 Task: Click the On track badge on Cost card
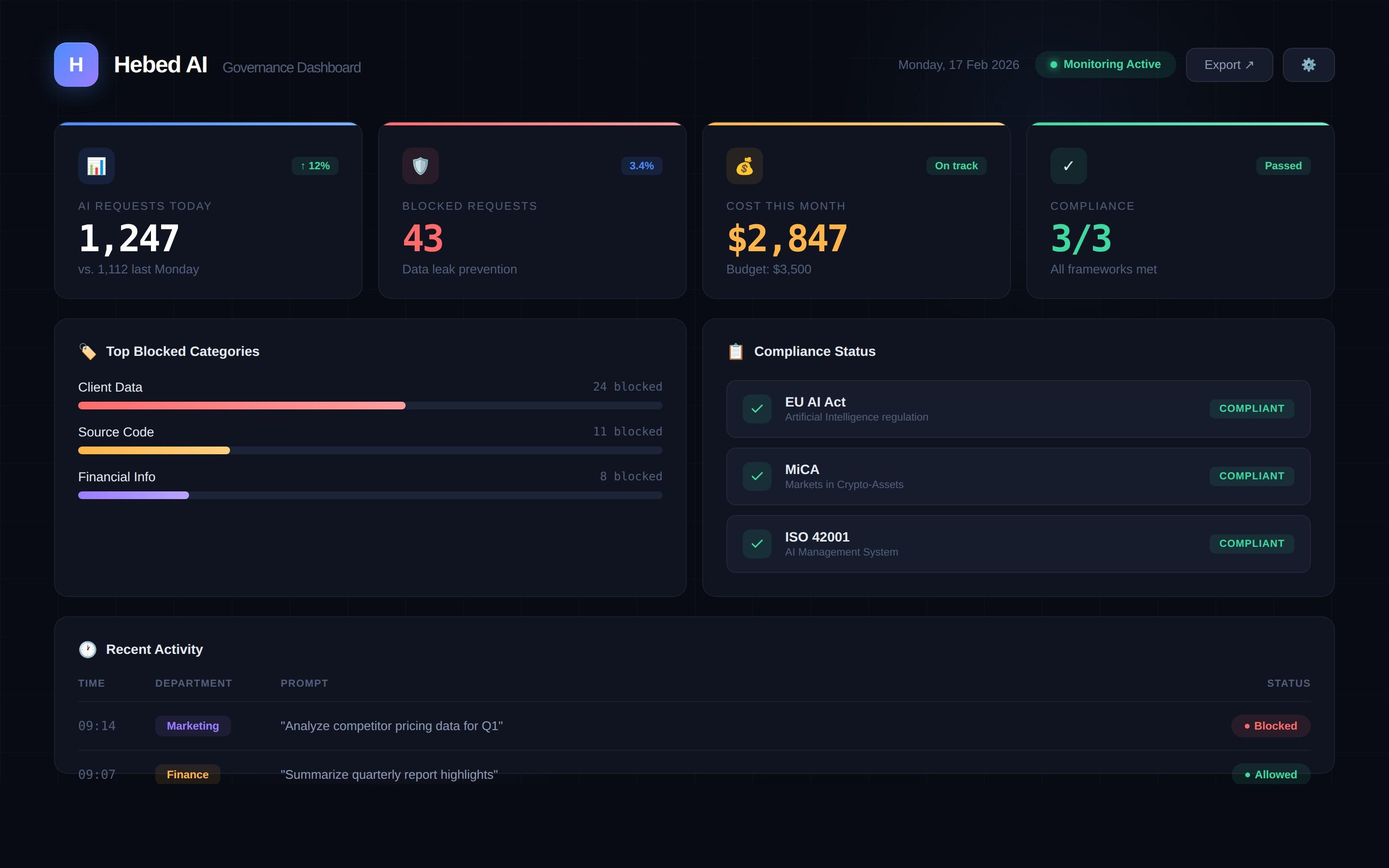click(x=955, y=166)
